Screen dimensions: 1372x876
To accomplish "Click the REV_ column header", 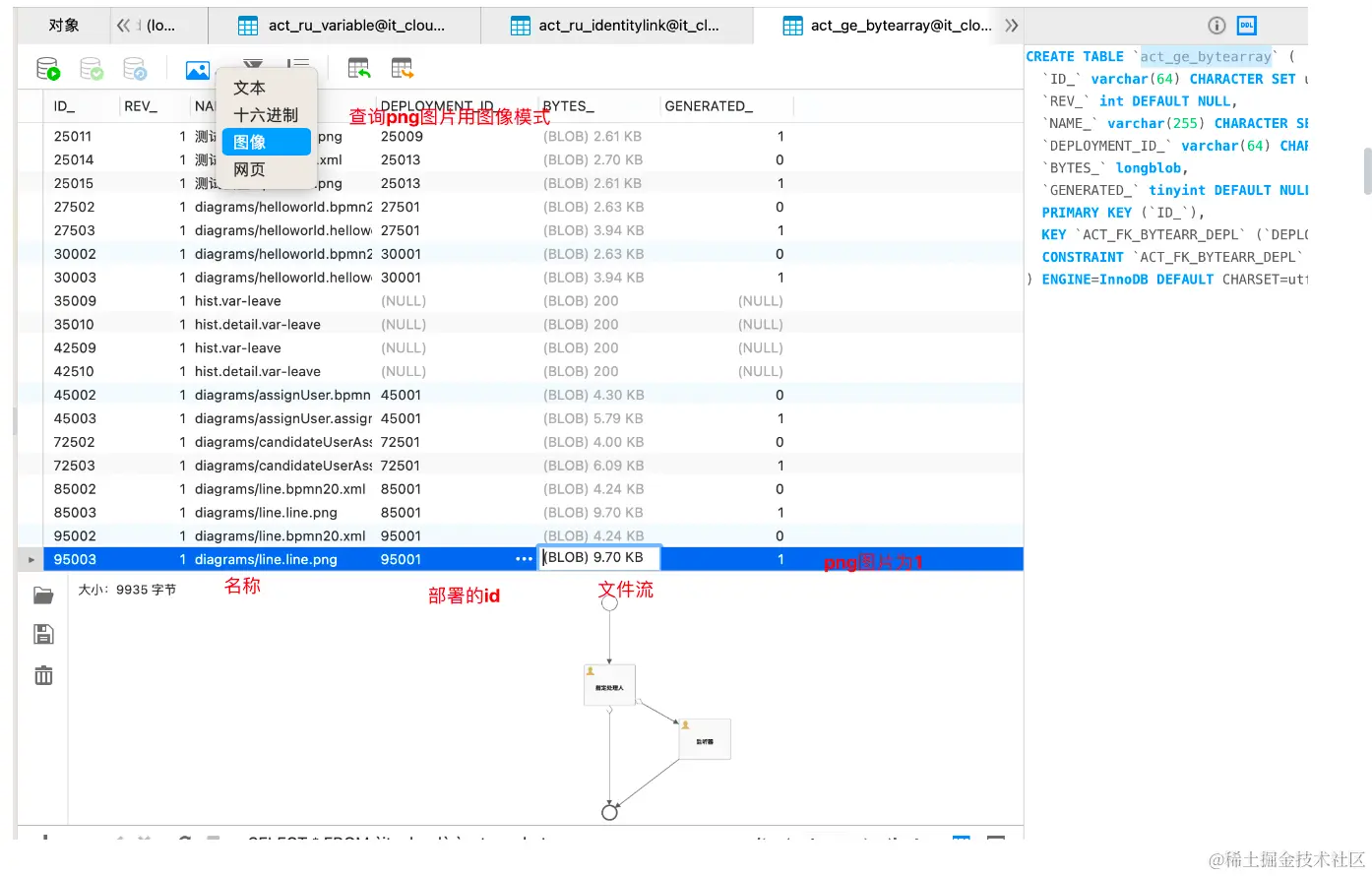I will (x=154, y=106).
